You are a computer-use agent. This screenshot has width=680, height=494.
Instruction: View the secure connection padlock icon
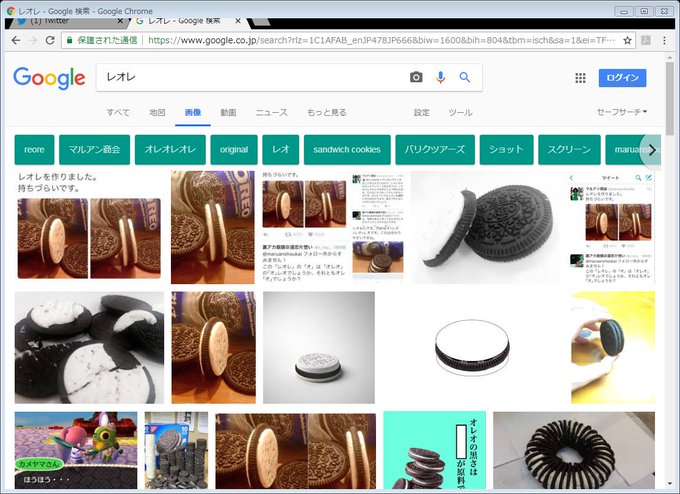[x=69, y=40]
